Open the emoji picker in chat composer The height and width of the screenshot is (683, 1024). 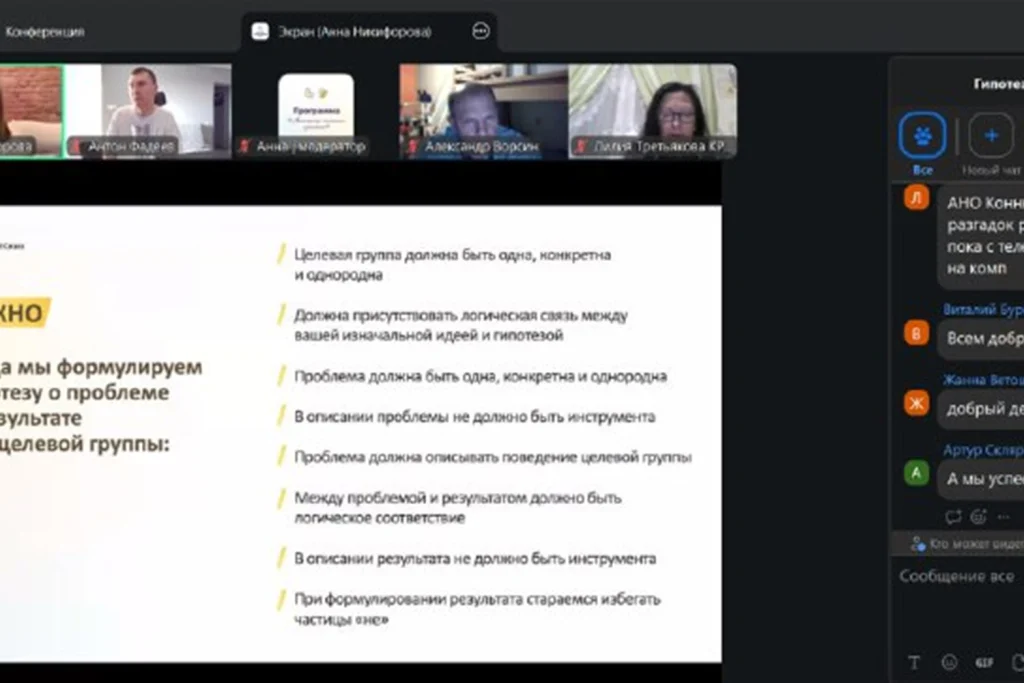pyautogui.click(x=950, y=663)
